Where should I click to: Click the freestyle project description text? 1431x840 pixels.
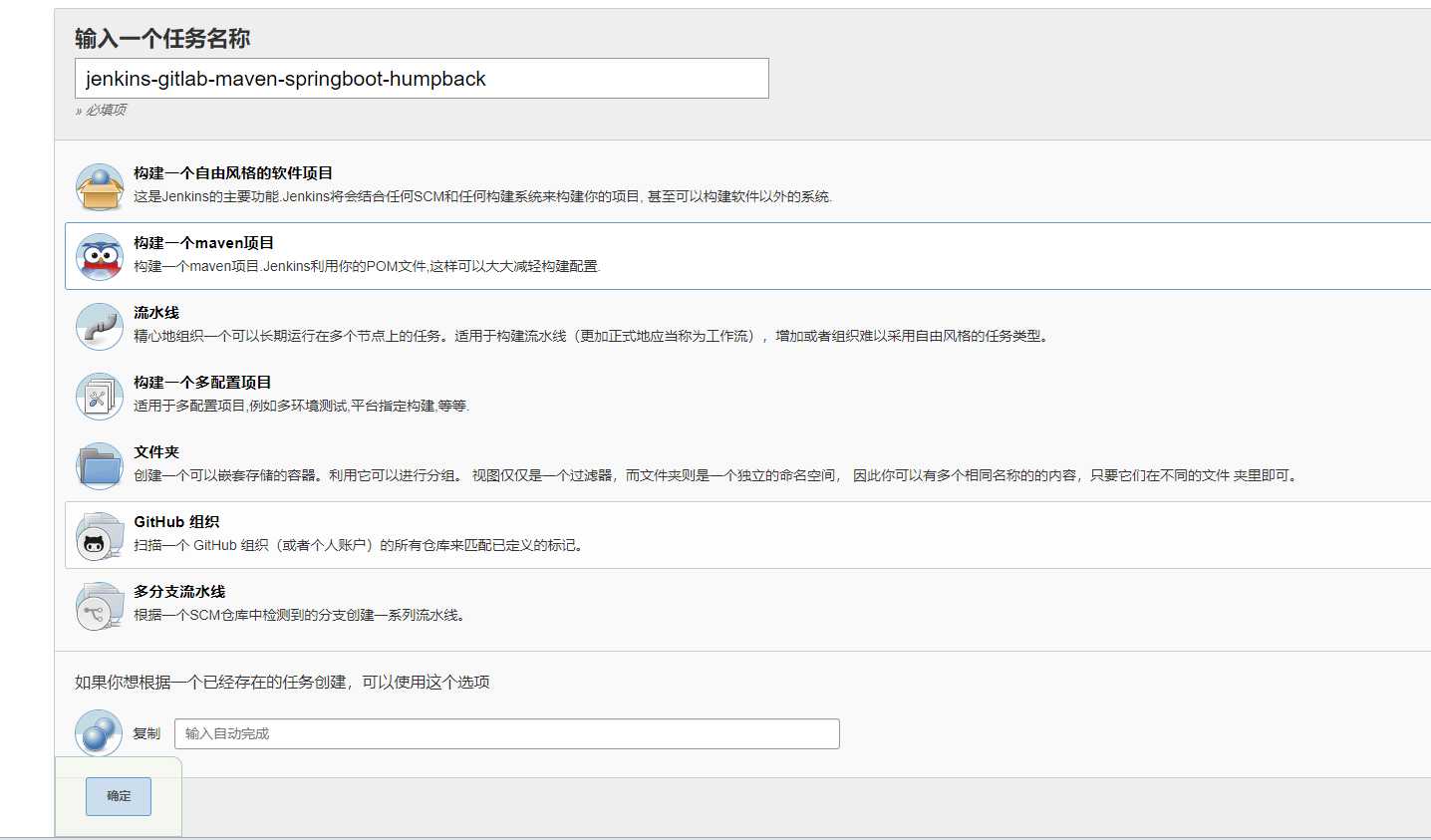point(483,196)
